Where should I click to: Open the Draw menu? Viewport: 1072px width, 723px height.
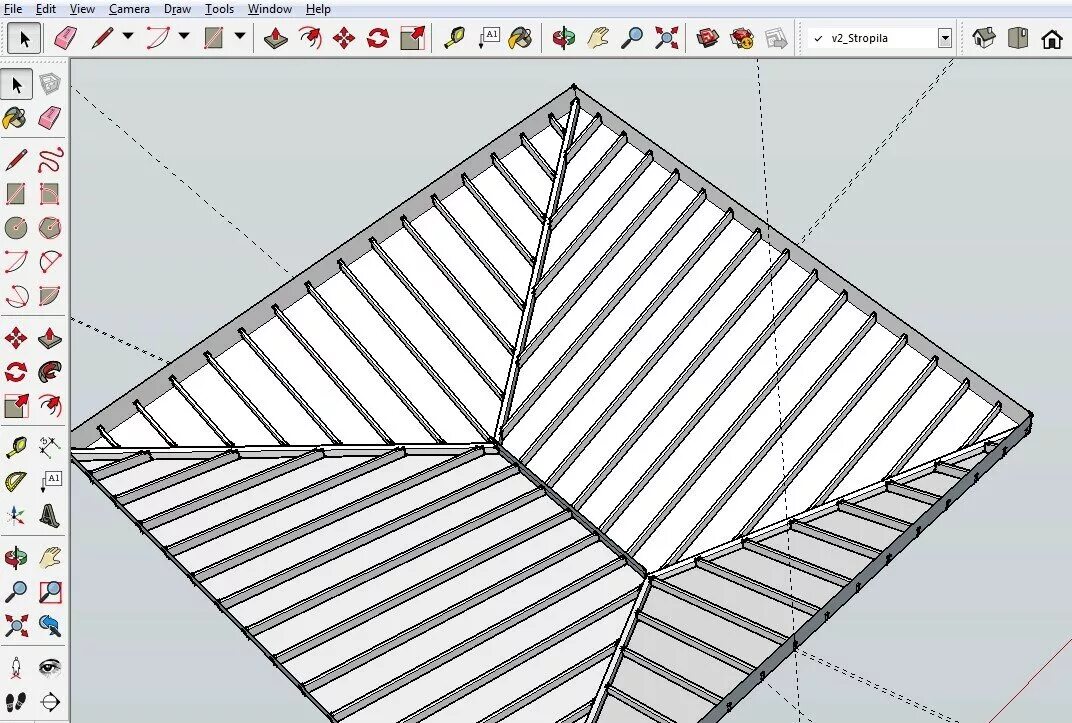[x=178, y=9]
